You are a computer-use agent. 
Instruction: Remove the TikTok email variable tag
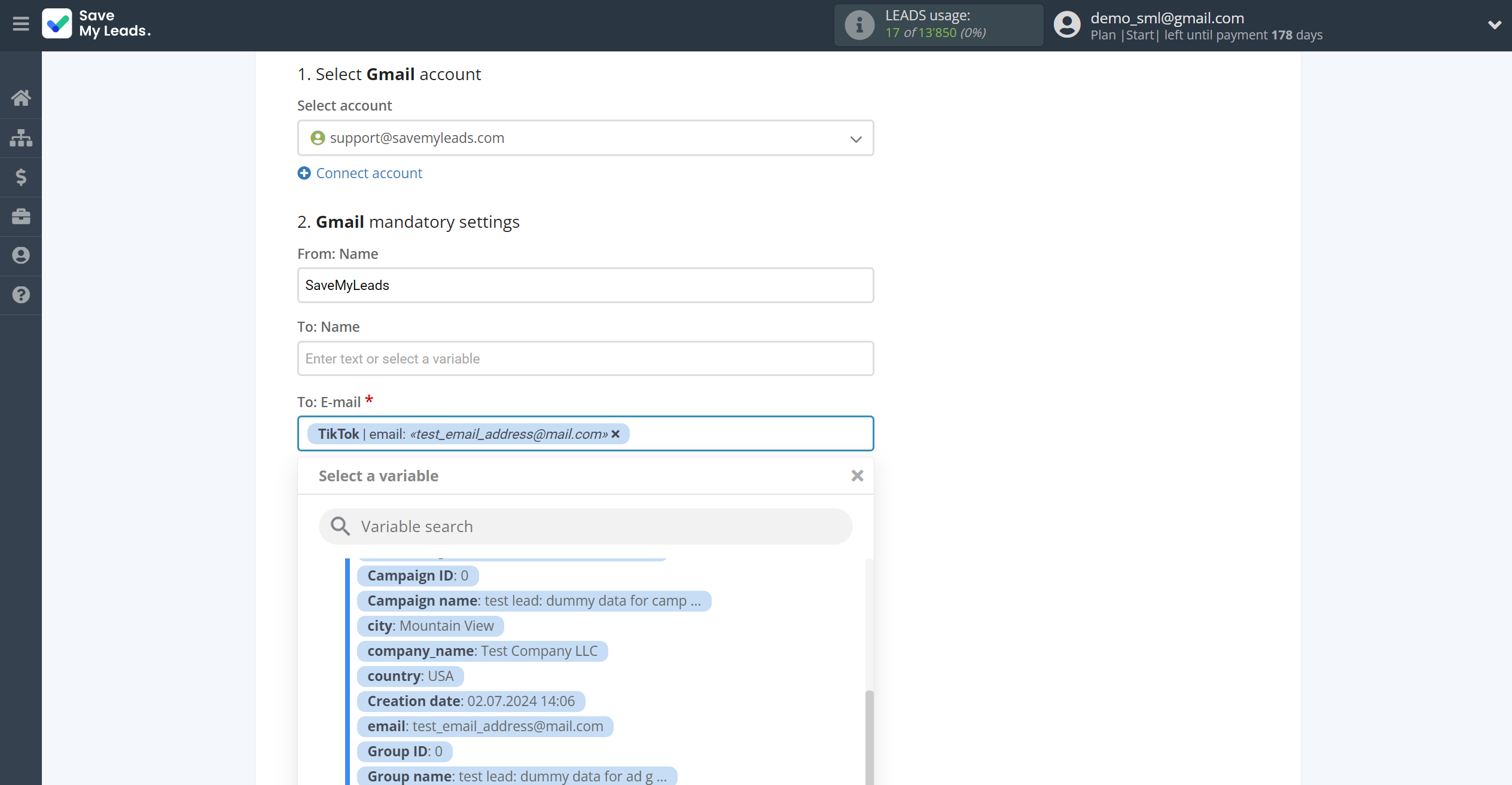(615, 434)
